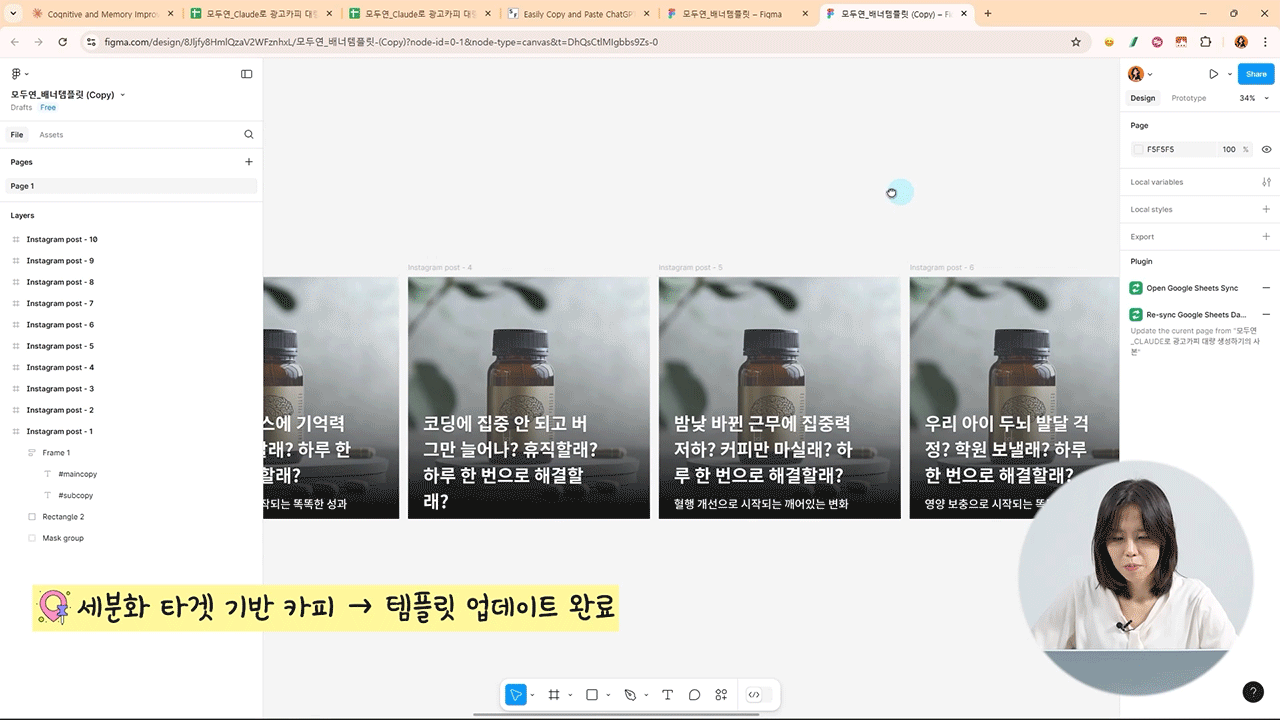
Task: Open the Actions tool
Action: [x=721, y=695]
